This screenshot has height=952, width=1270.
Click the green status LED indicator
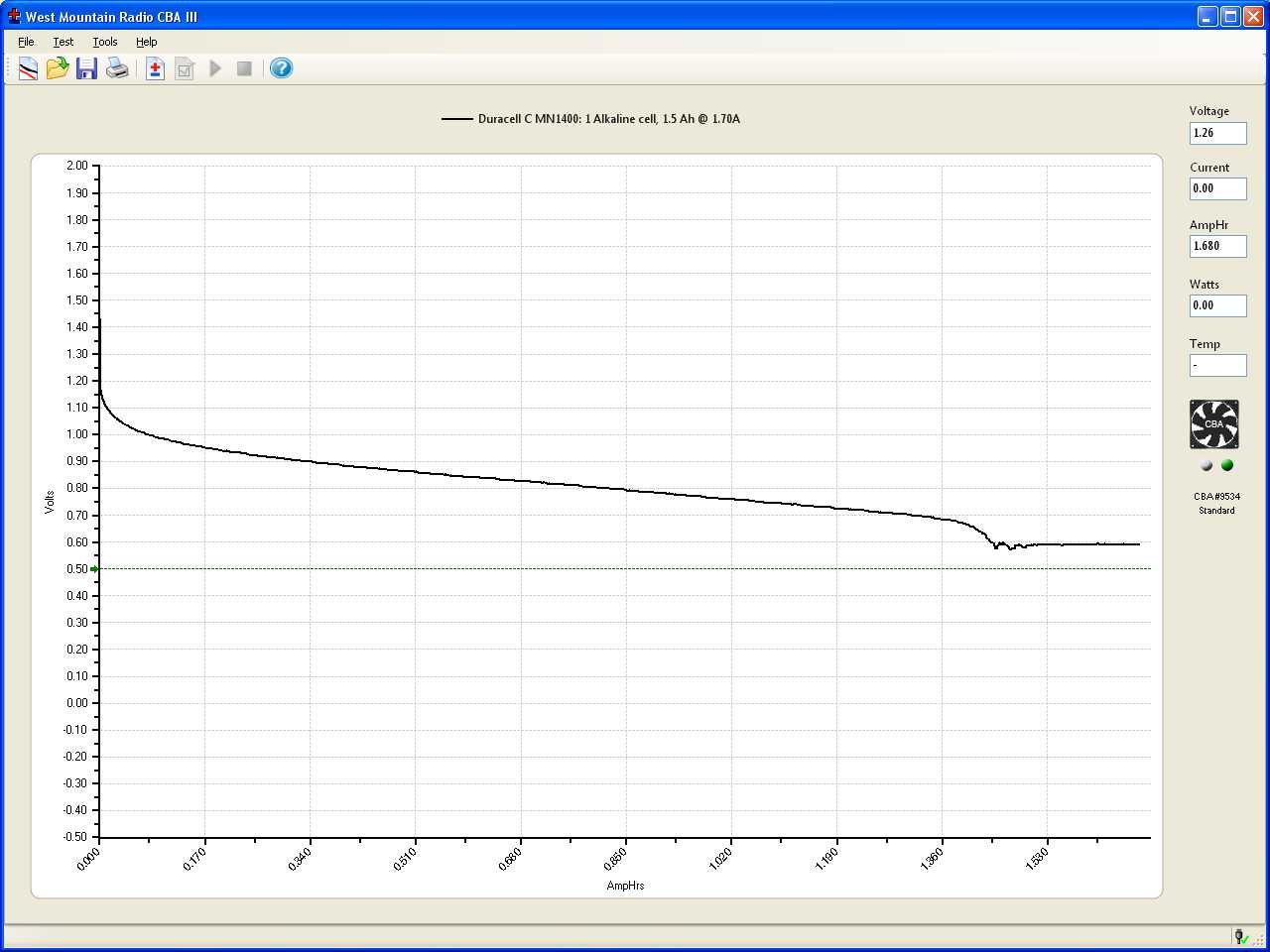pyautogui.click(x=1227, y=465)
